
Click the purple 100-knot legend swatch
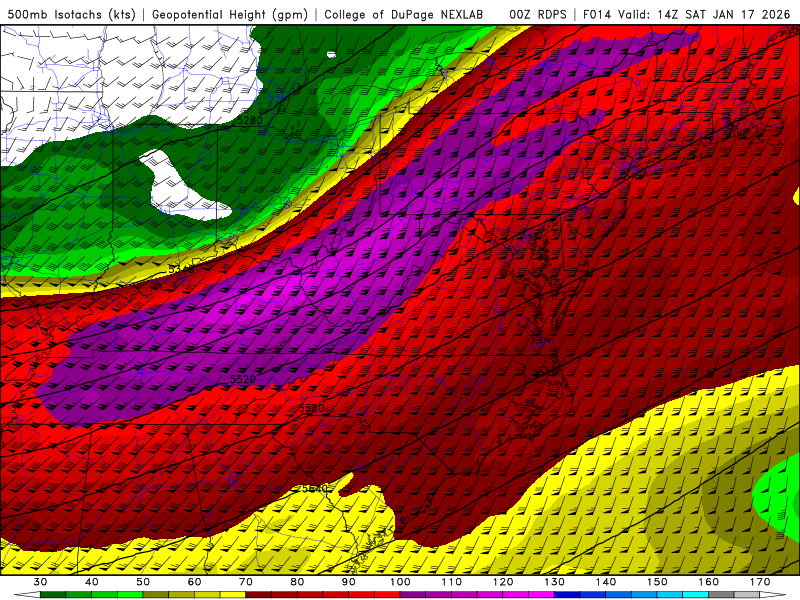413,595
